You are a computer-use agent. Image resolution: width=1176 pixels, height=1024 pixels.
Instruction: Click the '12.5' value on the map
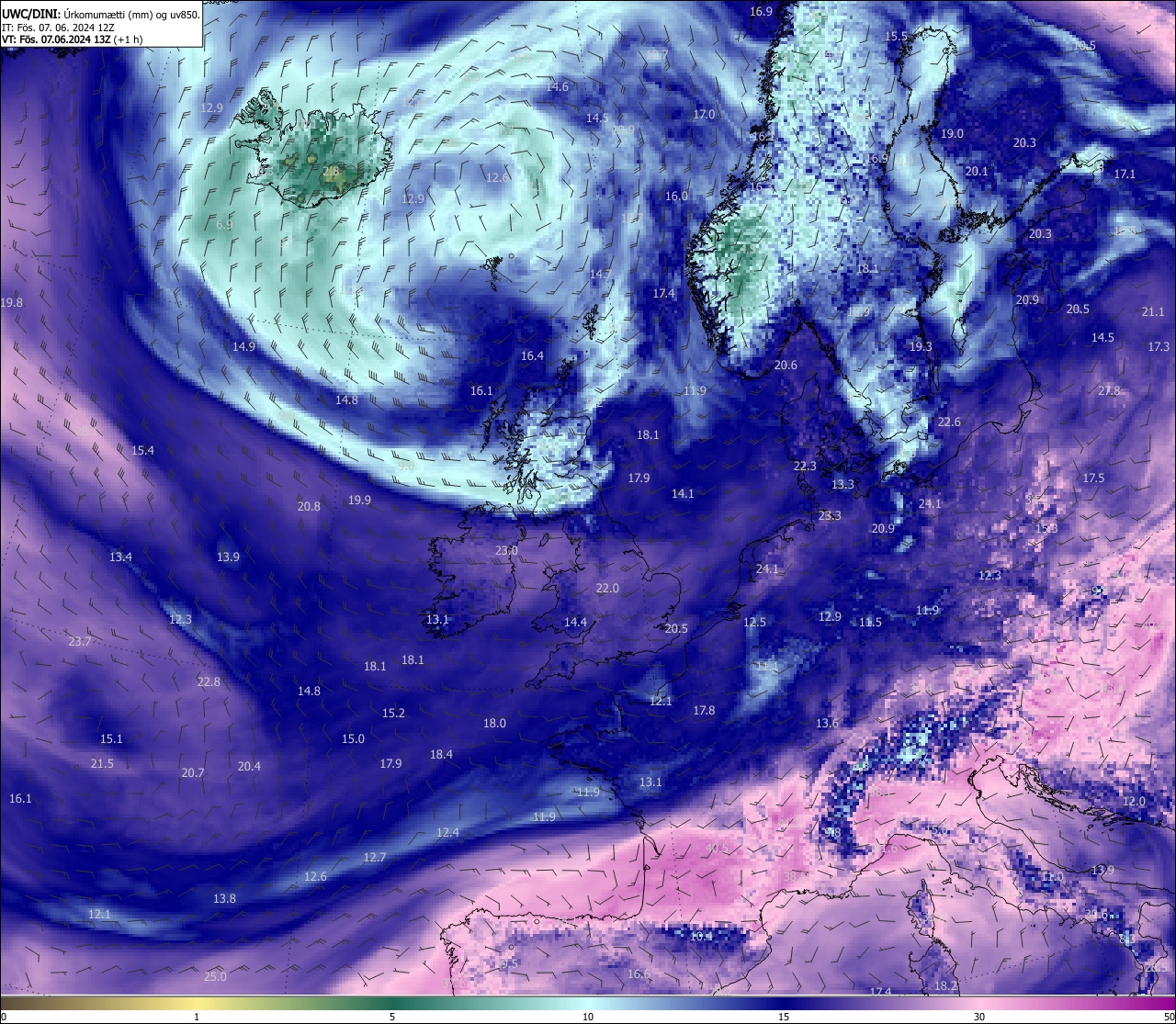click(x=754, y=623)
